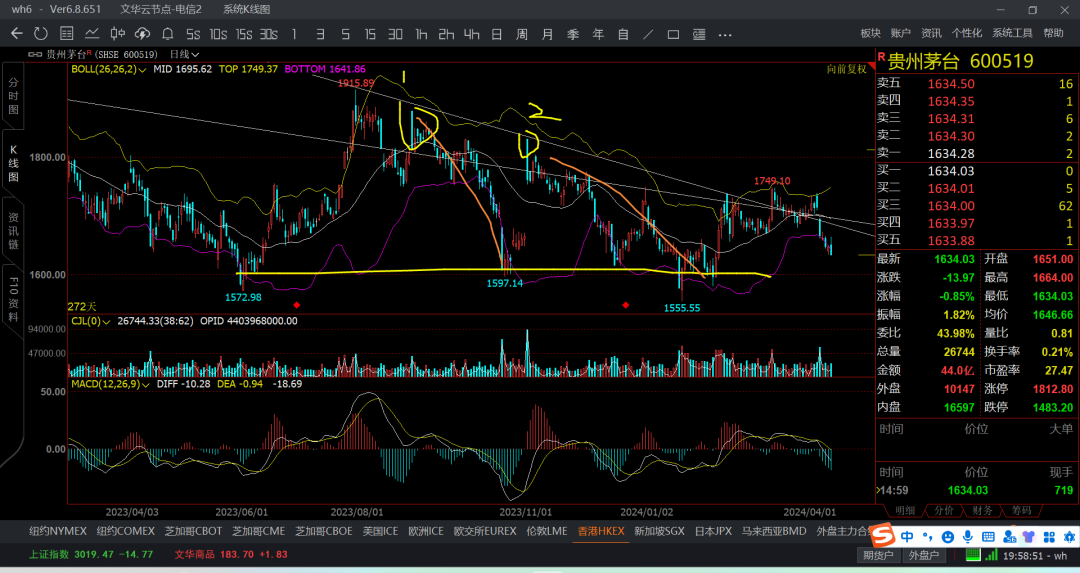Go back with the left arrow icon

pos(17,34)
